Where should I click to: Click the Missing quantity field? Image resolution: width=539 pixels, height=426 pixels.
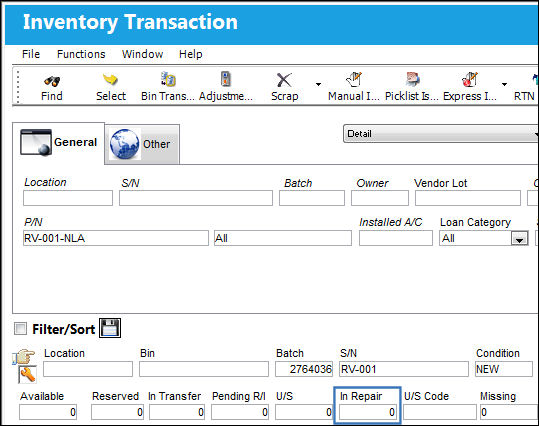[509, 412]
